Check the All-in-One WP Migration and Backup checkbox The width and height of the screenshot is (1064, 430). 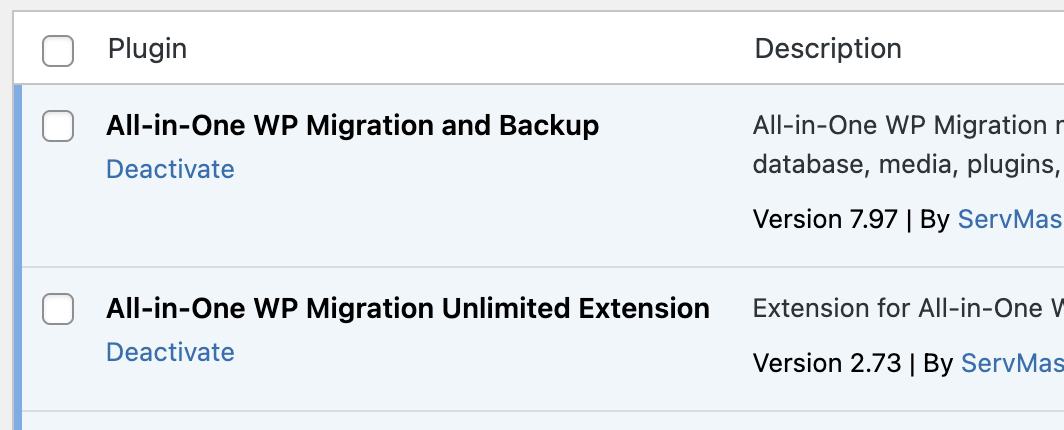(x=58, y=127)
